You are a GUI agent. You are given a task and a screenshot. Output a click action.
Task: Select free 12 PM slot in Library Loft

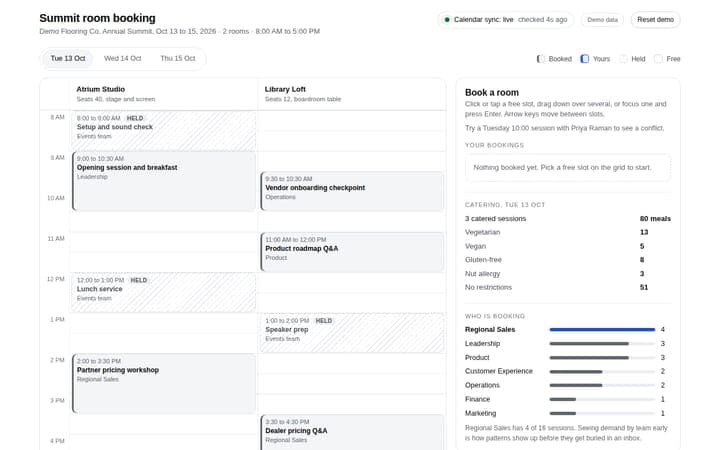[x=352, y=282]
